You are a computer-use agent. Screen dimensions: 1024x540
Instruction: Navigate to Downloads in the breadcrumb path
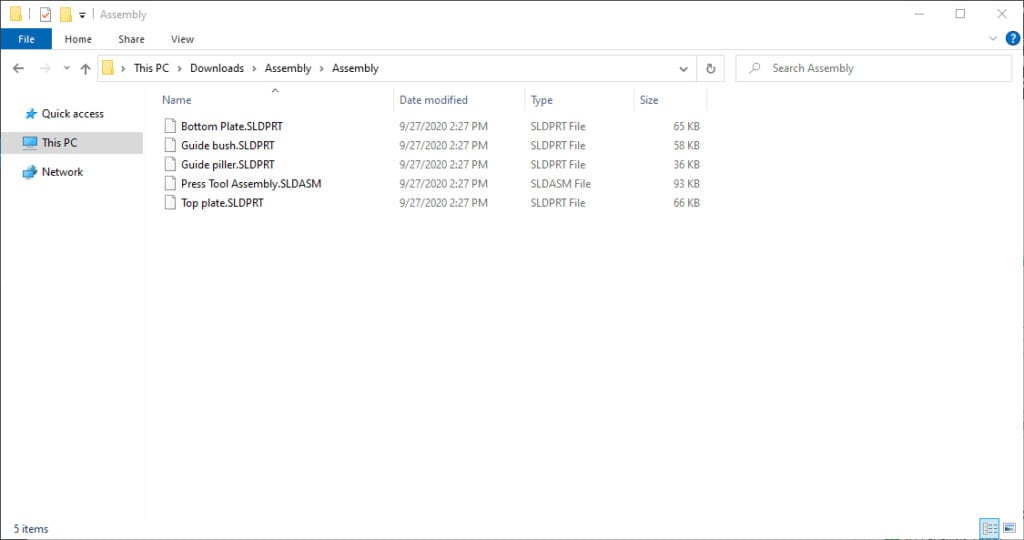pos(216,68)
